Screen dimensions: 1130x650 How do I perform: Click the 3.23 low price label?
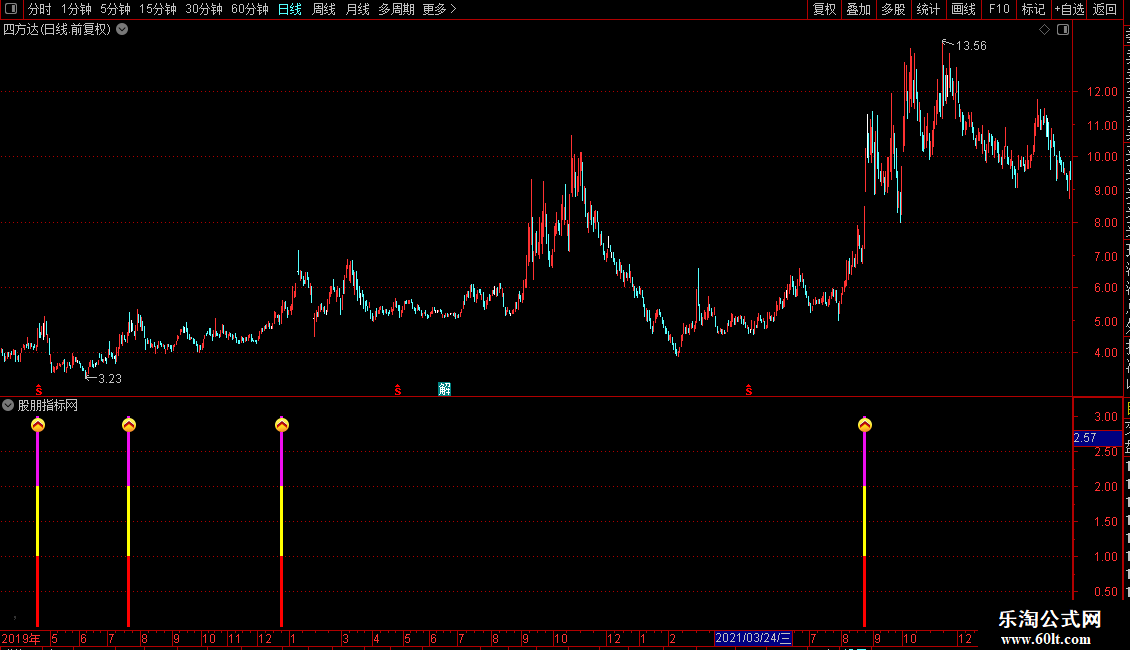click(x=110, y=379)
